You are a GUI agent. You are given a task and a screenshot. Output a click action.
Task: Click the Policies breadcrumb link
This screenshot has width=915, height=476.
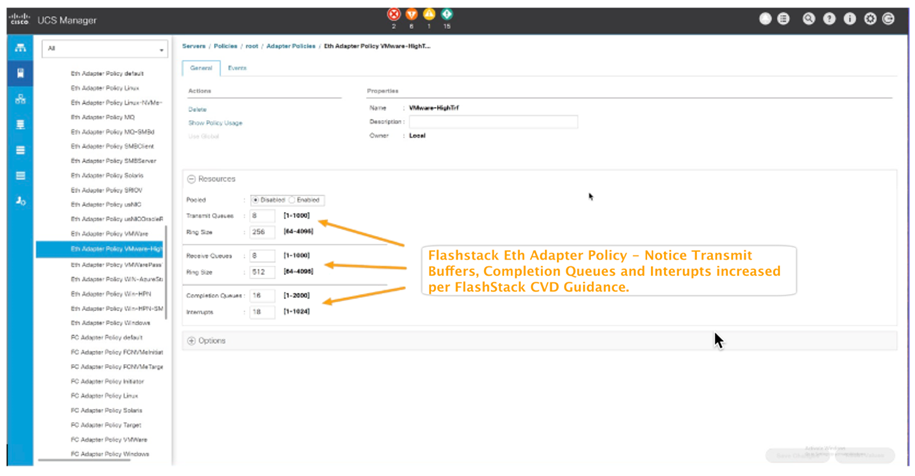pos(225,46)
